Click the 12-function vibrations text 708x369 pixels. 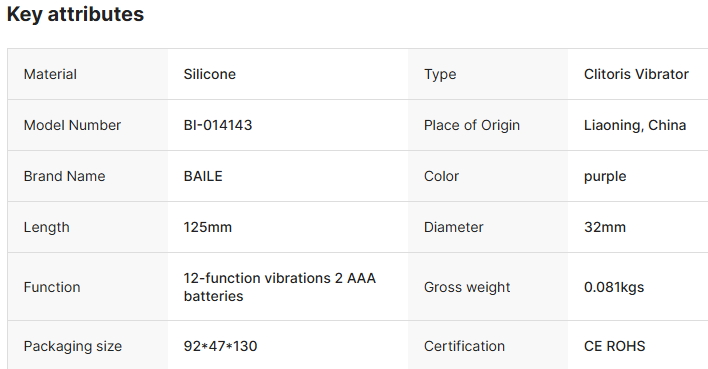[257, 278]
